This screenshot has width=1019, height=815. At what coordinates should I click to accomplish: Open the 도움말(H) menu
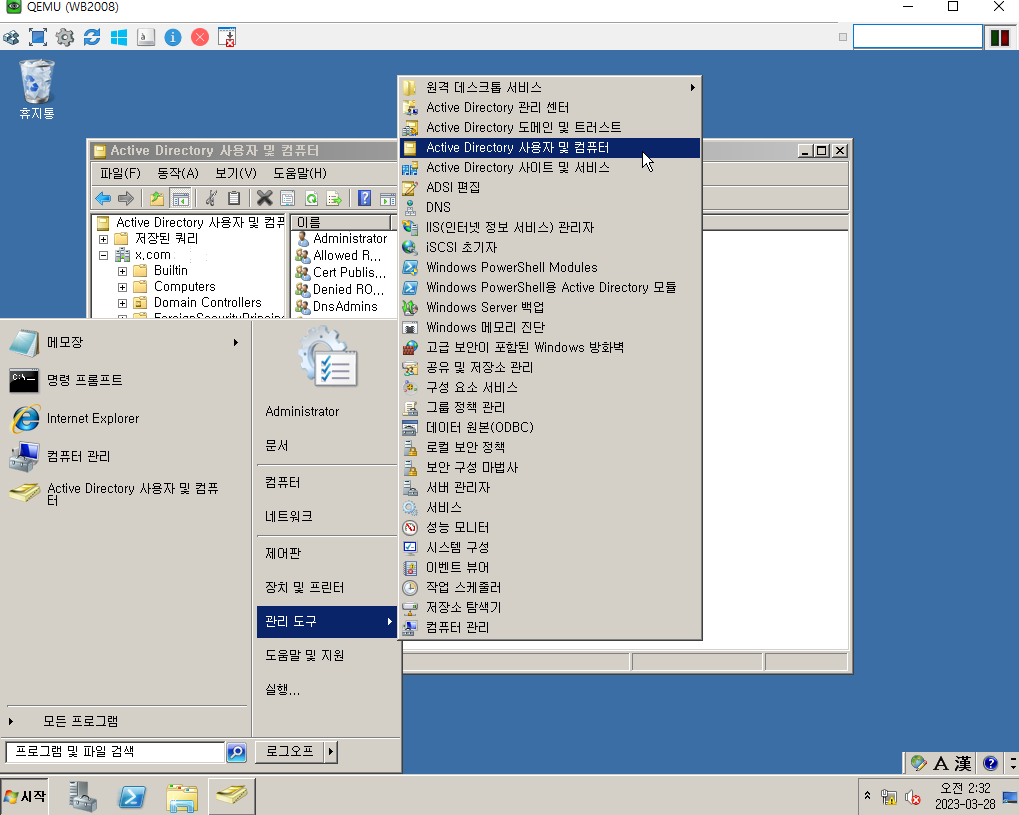pos(300,174)
